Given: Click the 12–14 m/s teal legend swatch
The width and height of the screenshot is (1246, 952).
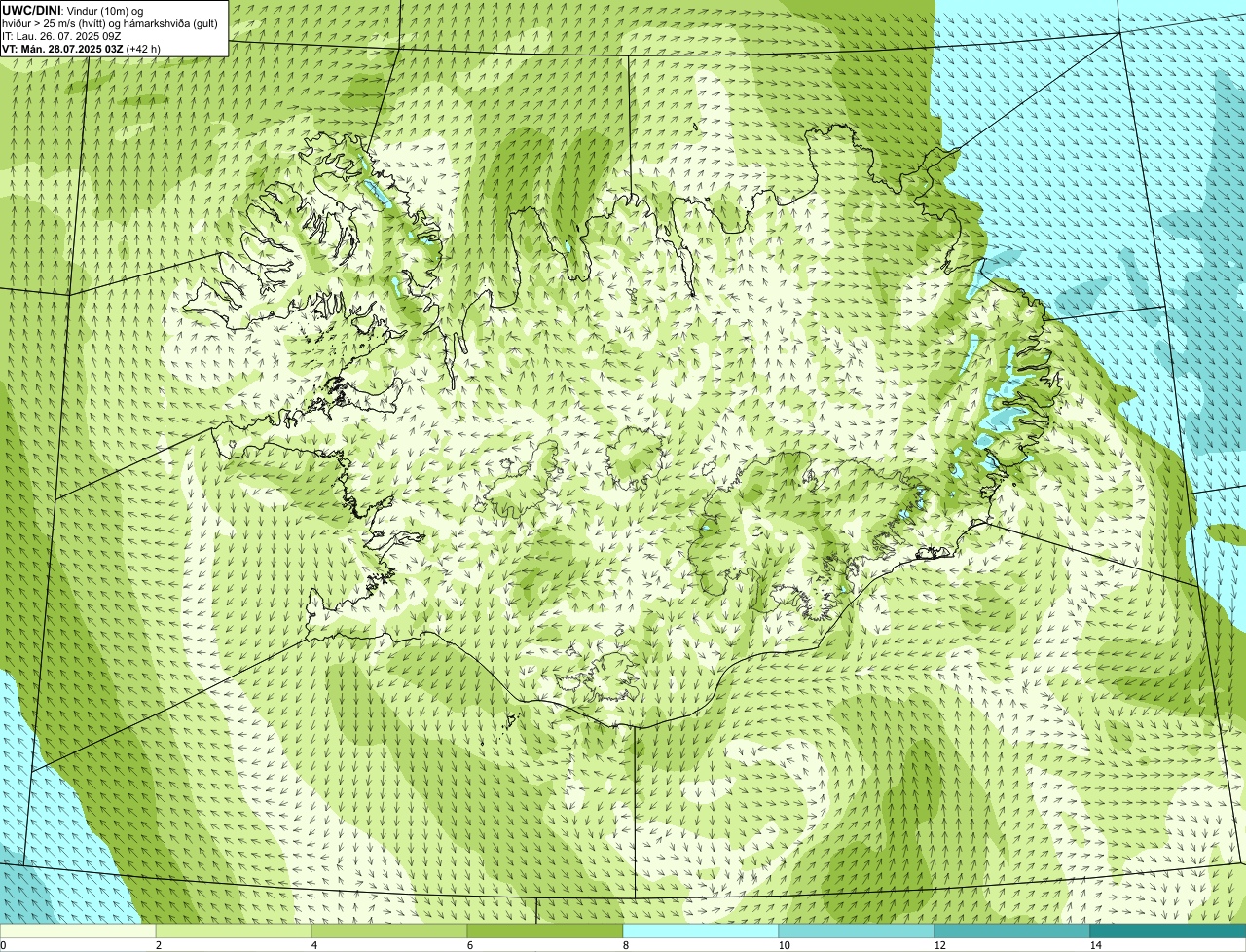Looking at the screenshot, I should (1012, 931).
